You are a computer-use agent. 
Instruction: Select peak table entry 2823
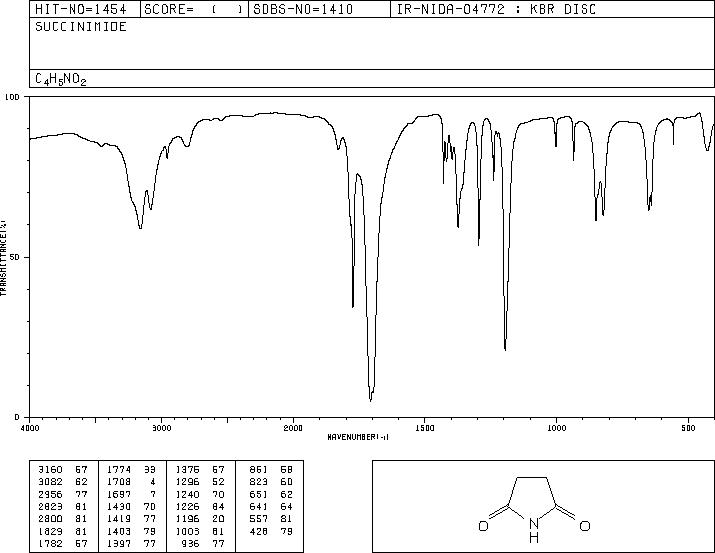(63, 506)
